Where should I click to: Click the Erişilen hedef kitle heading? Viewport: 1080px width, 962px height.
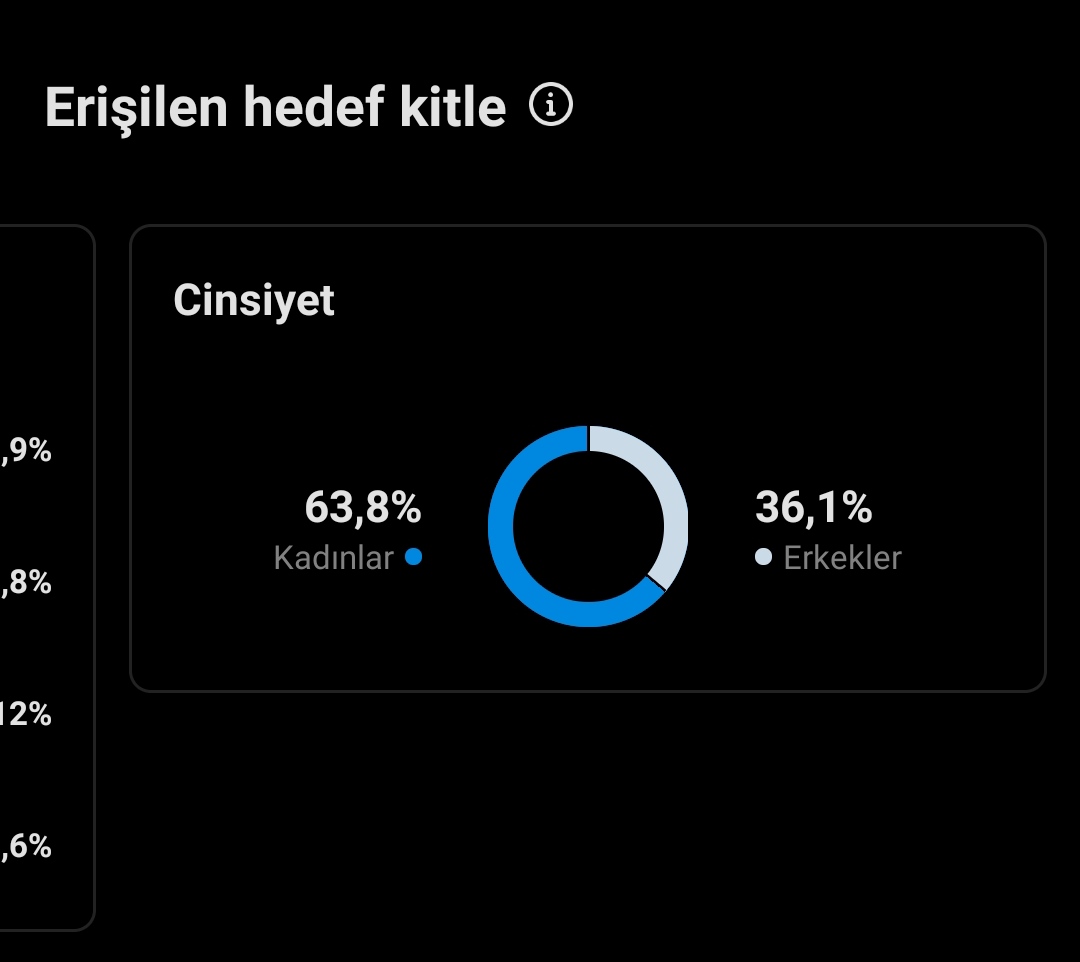[276, 107]
